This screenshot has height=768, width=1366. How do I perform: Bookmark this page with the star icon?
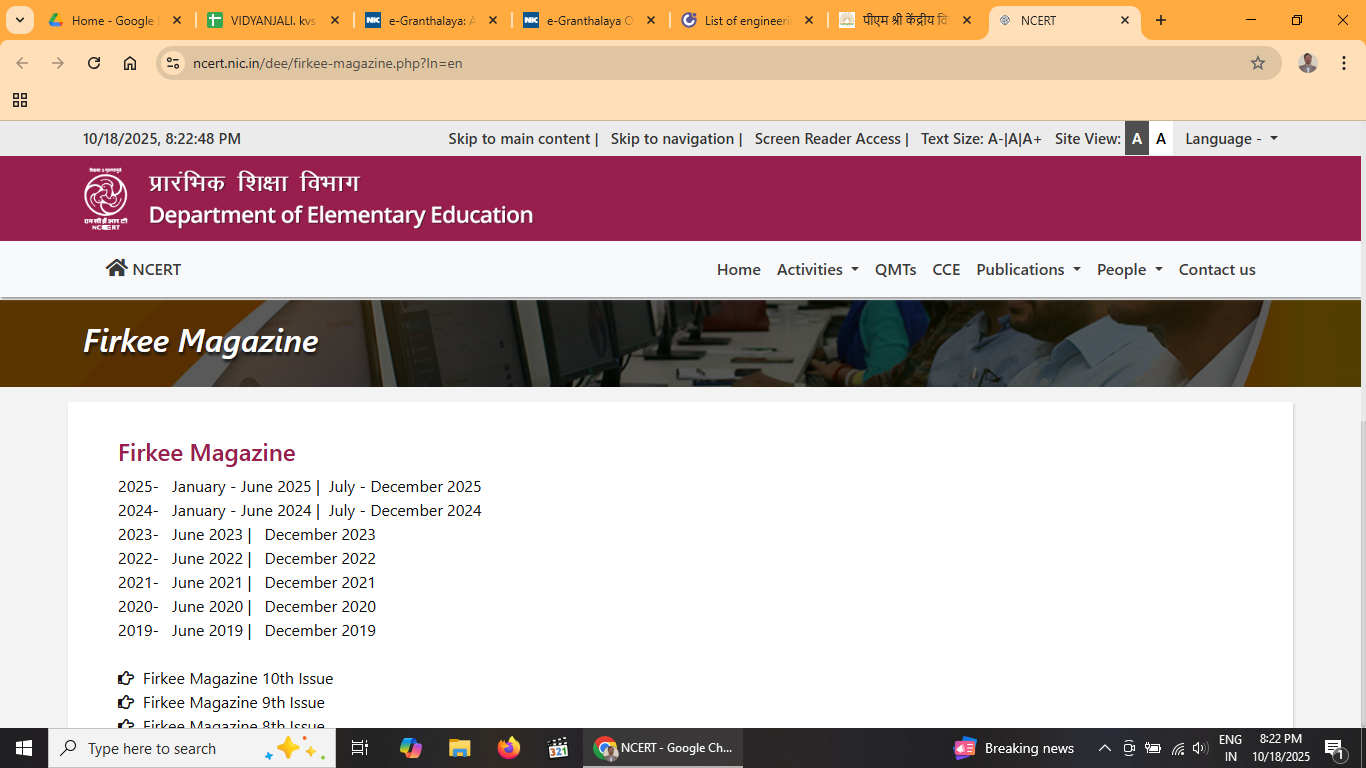pos(1257,63)
